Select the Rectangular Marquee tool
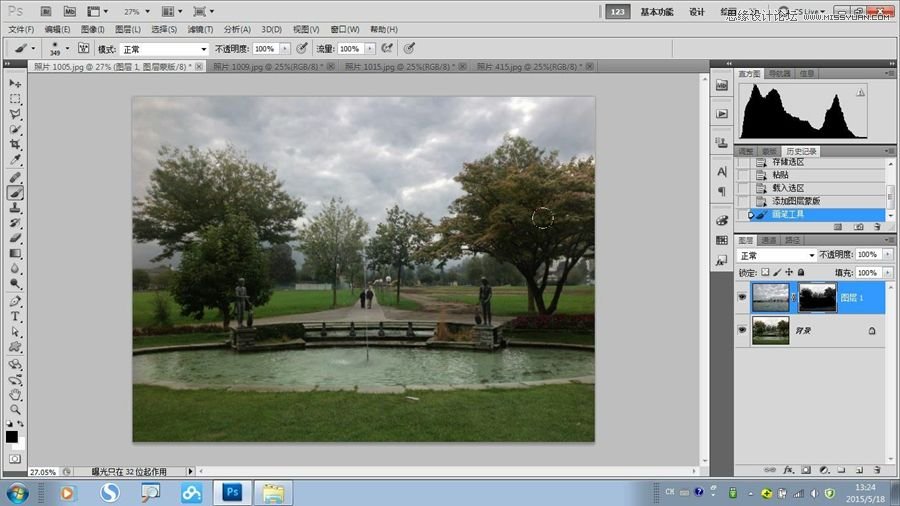The height and width of the screenshot is (506, 900). pos(15,99)
